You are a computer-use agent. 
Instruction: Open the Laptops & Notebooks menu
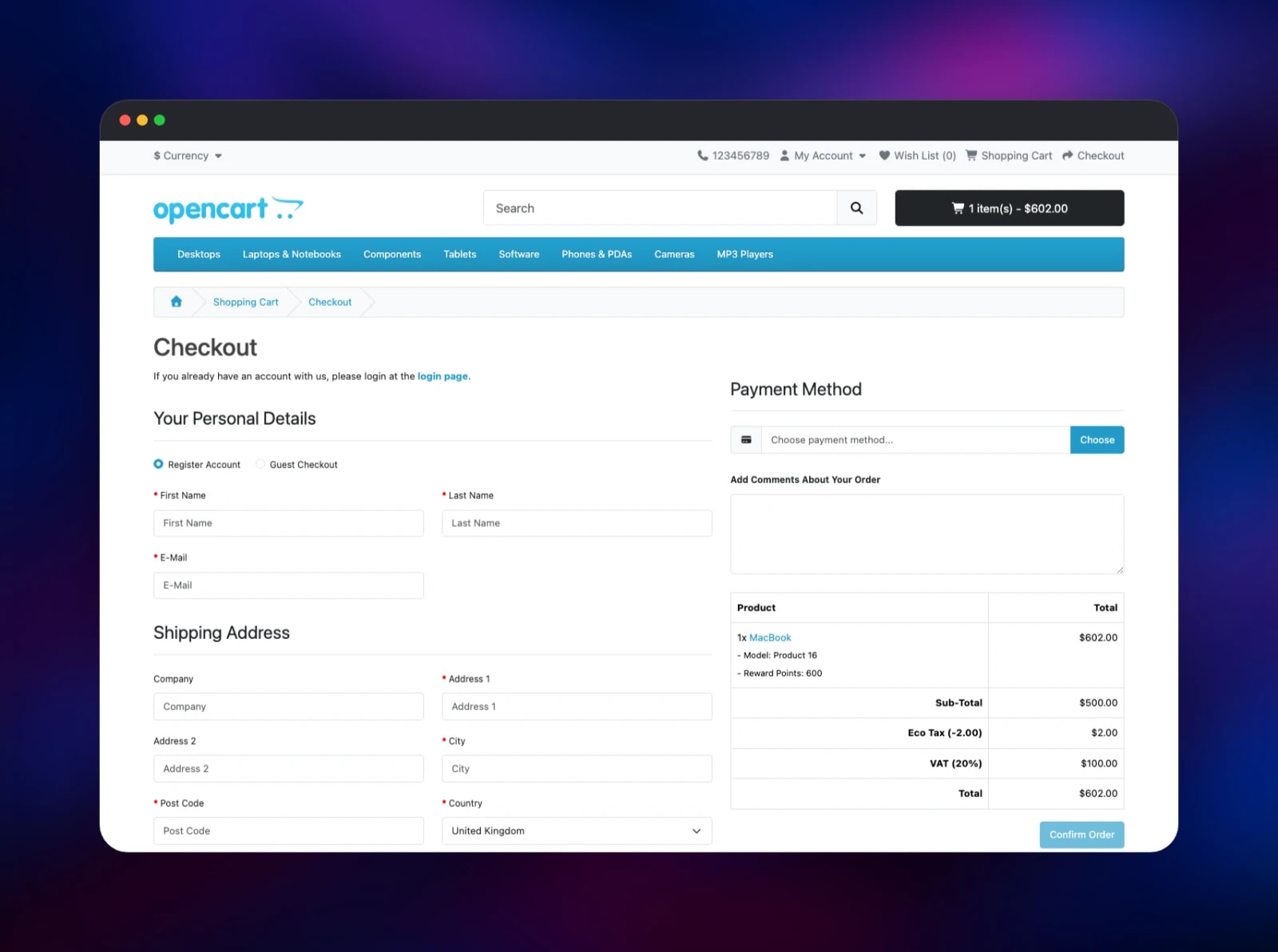click(x=292, y=255)
